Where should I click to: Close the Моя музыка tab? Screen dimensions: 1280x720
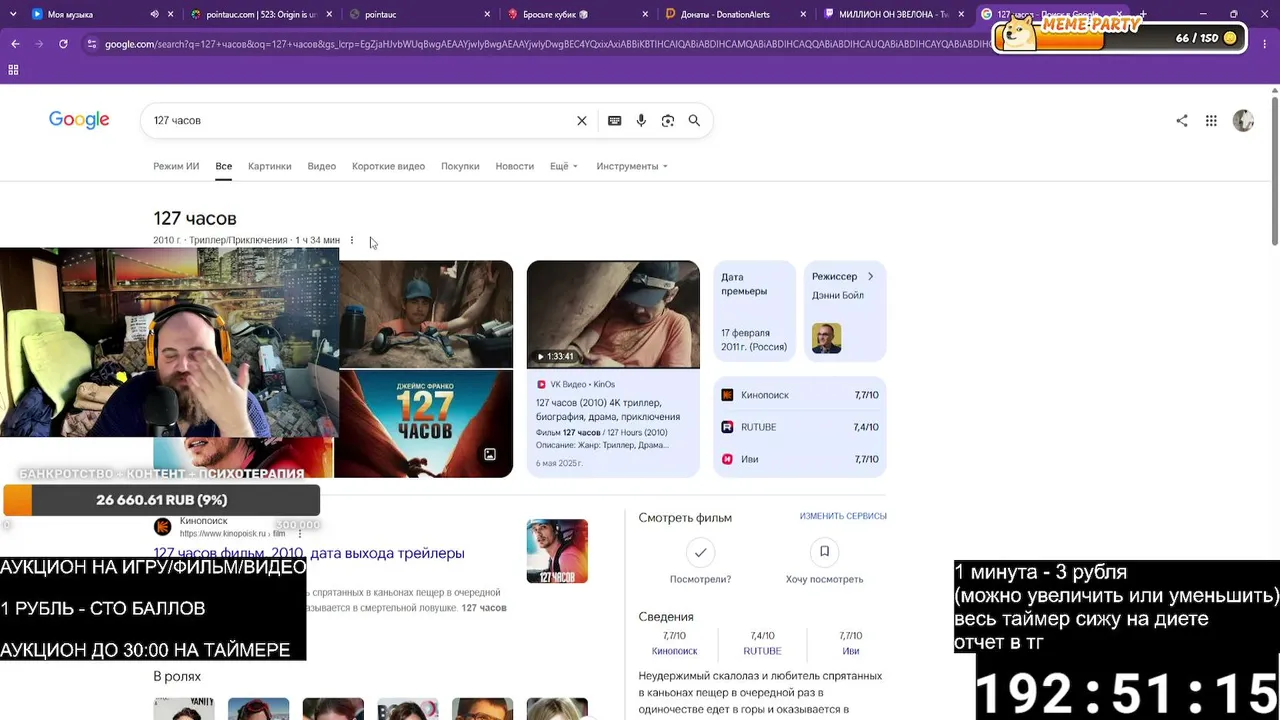171,15
